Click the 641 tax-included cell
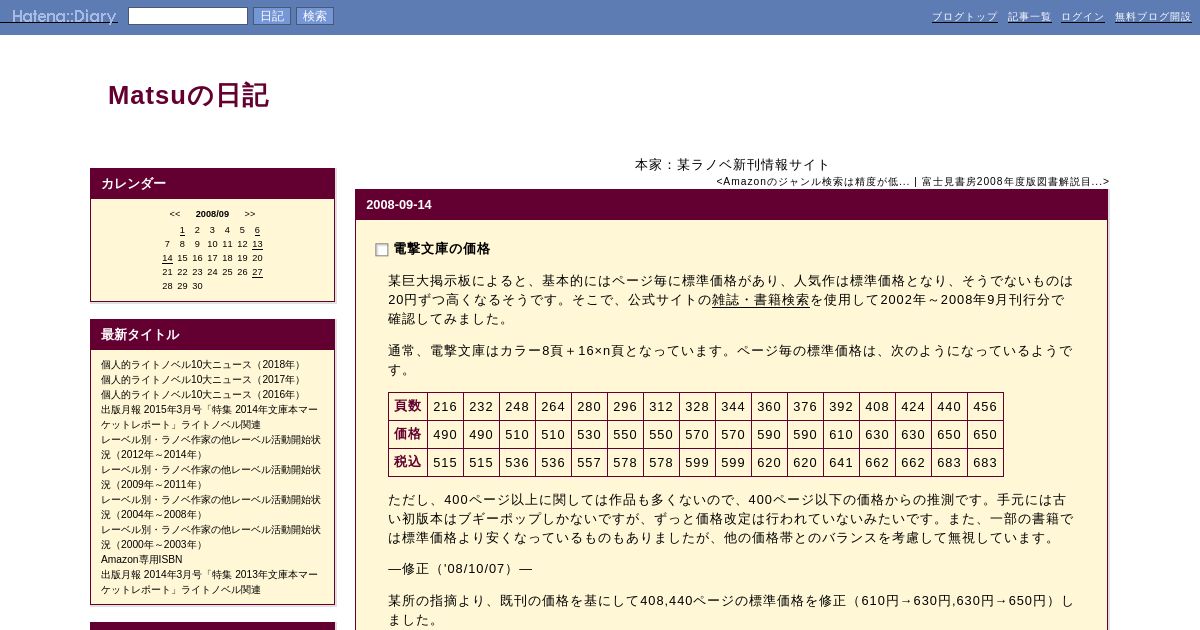1200x630 pixels. click(x=841, y=462)
